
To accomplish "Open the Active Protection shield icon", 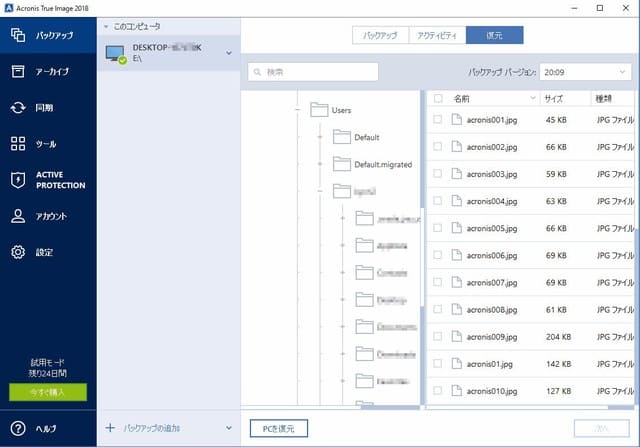I will (x=17, y=180).
